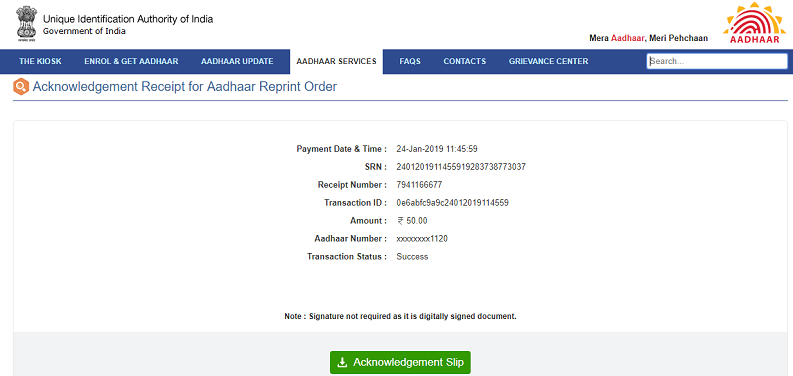Image resolution: width=793 pixels, height=376 pixels.
Task: Open ENROL & GET AADHAAR menu
Action: tap(131, 61)
